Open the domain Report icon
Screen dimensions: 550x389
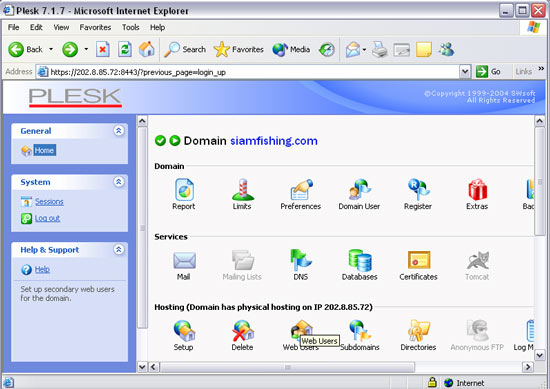click(x=184, y=190)
